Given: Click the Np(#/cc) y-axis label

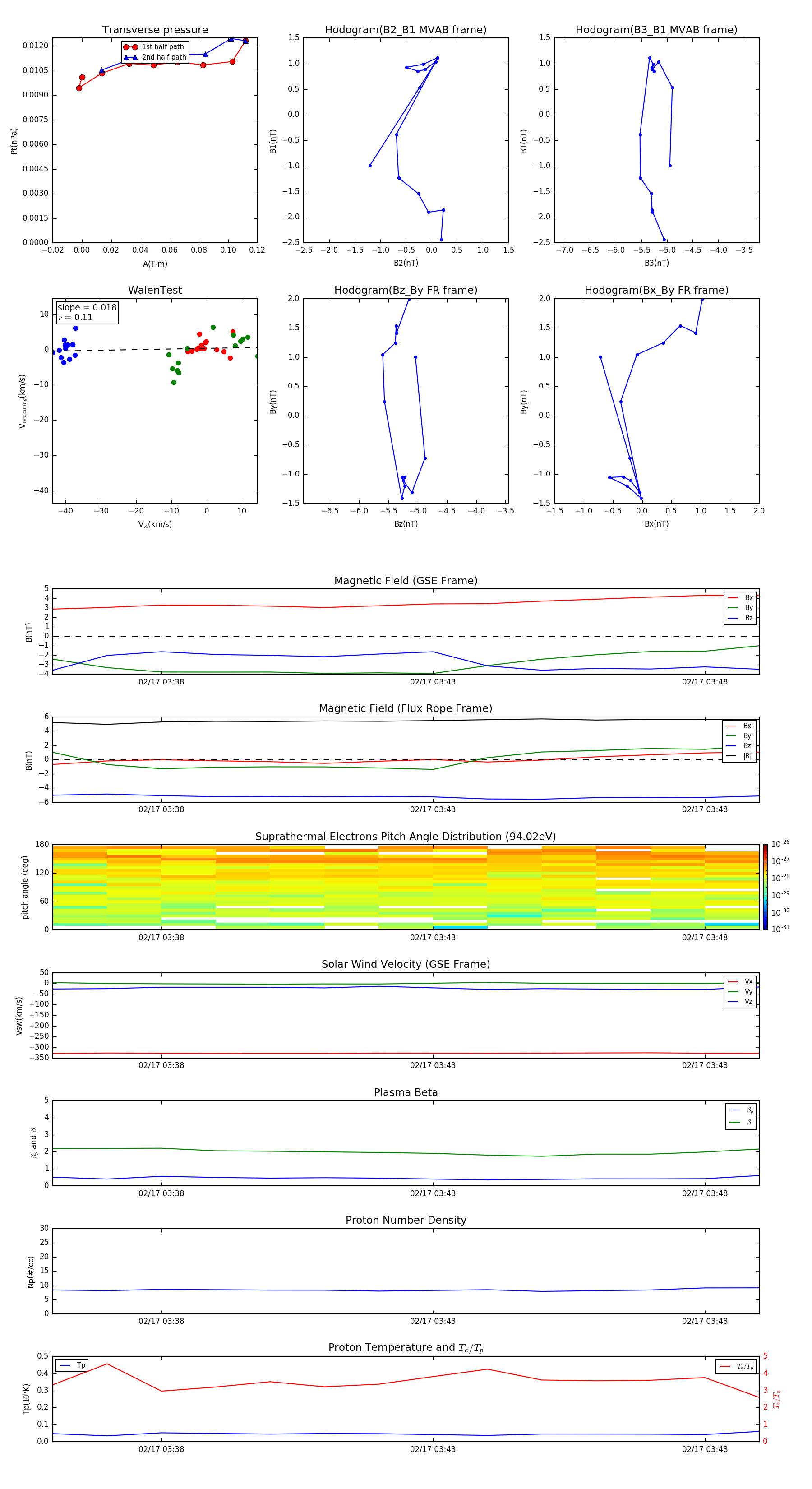Looking at the screenshot, I should pyautogui.click(x=31, y=1272).
